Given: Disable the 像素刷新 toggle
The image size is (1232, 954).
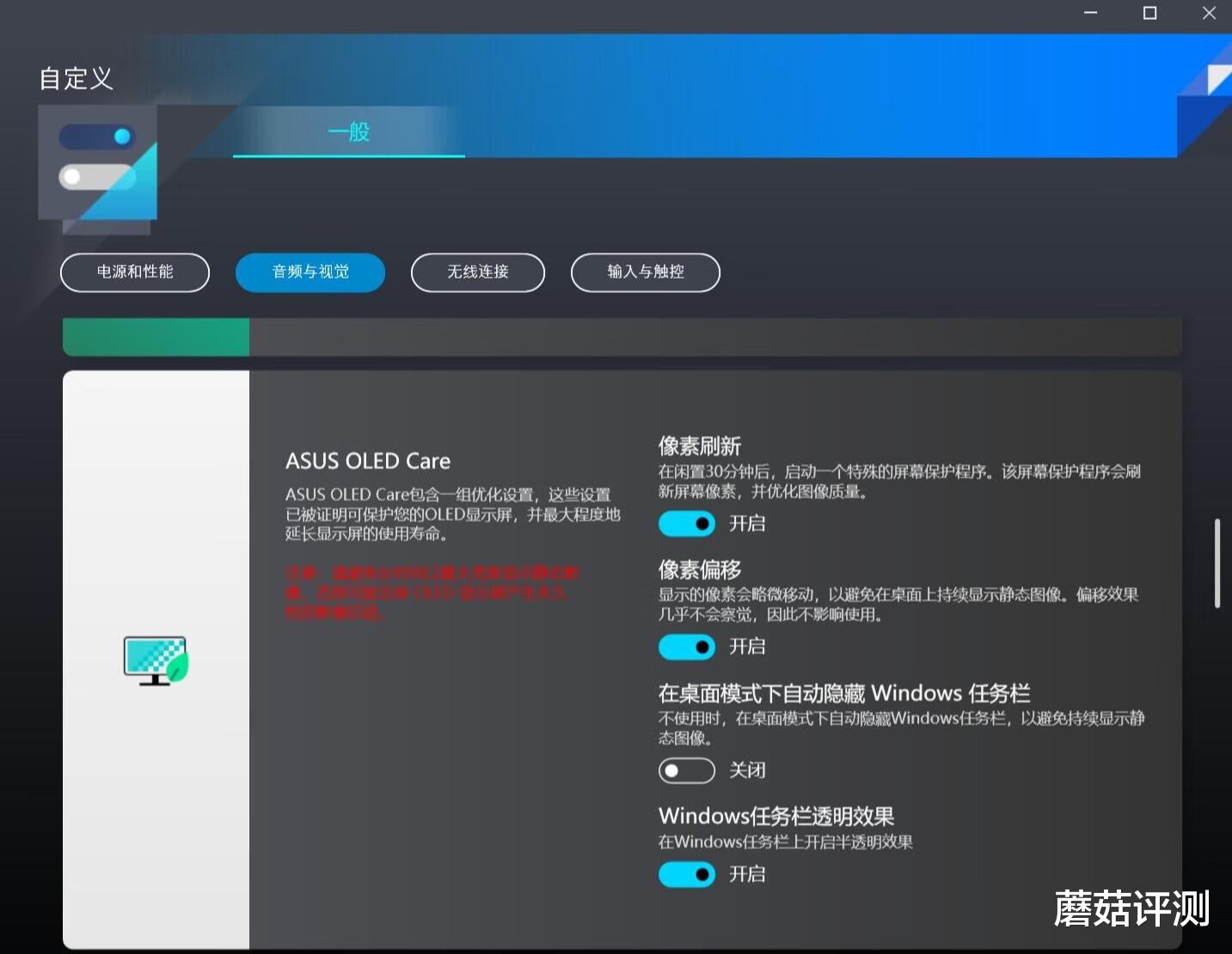Looking at the screenshot, I should (686, 523).
